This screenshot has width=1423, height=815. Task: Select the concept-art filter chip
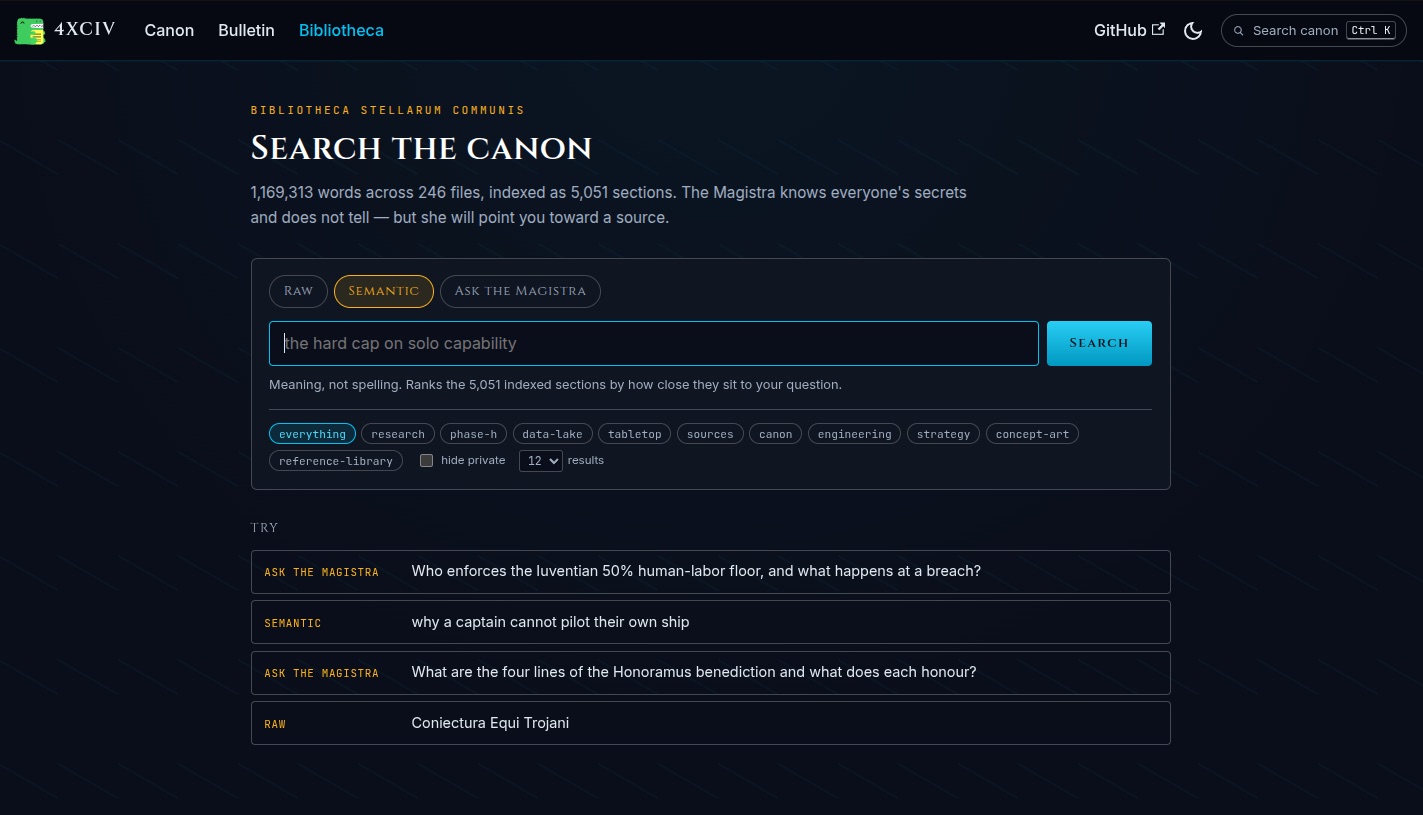(1032, 434)
